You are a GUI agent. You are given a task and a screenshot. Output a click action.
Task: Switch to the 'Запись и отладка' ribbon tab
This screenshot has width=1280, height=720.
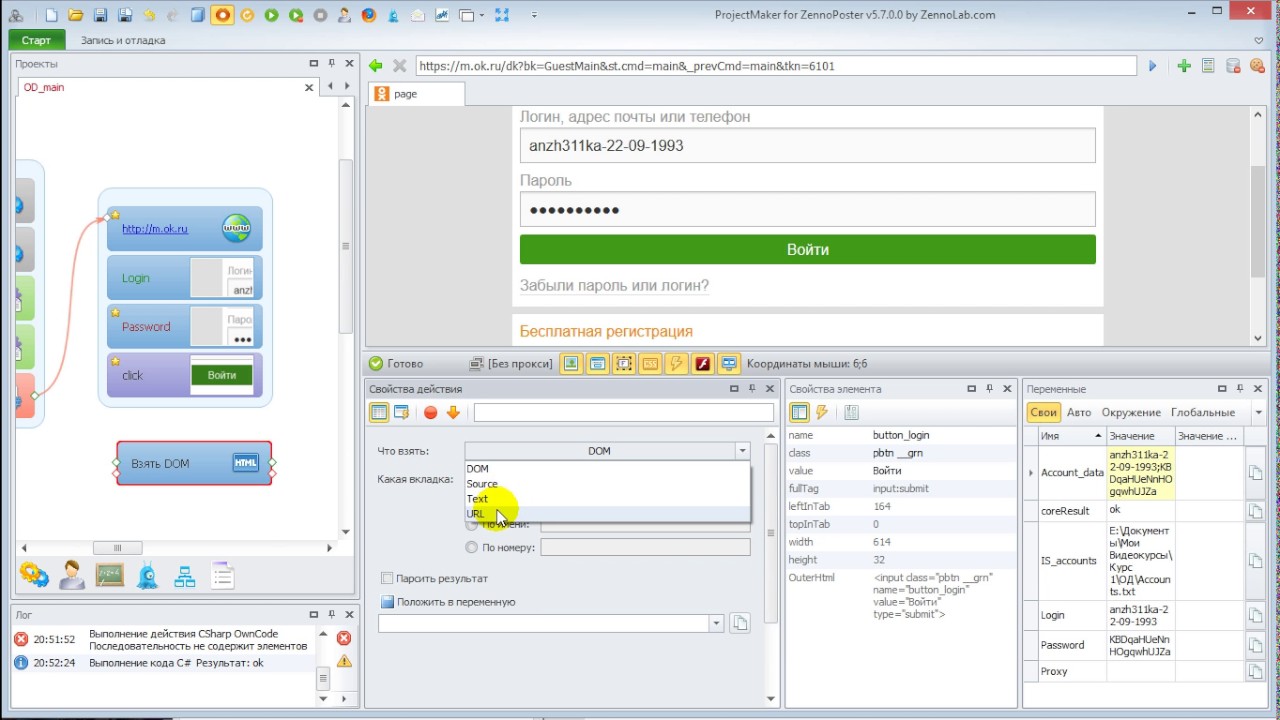(x=123, y=41)
